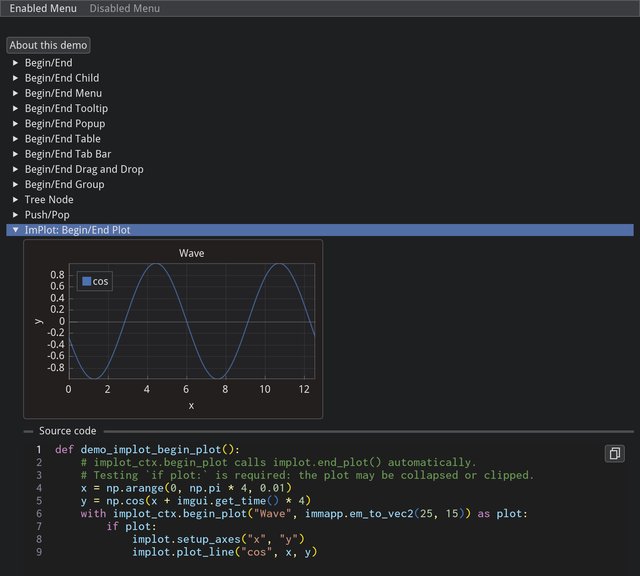Click the np.cos code line
Image resolution: width=640 pixels, height=576 pixels.
[x=196, y=500]
